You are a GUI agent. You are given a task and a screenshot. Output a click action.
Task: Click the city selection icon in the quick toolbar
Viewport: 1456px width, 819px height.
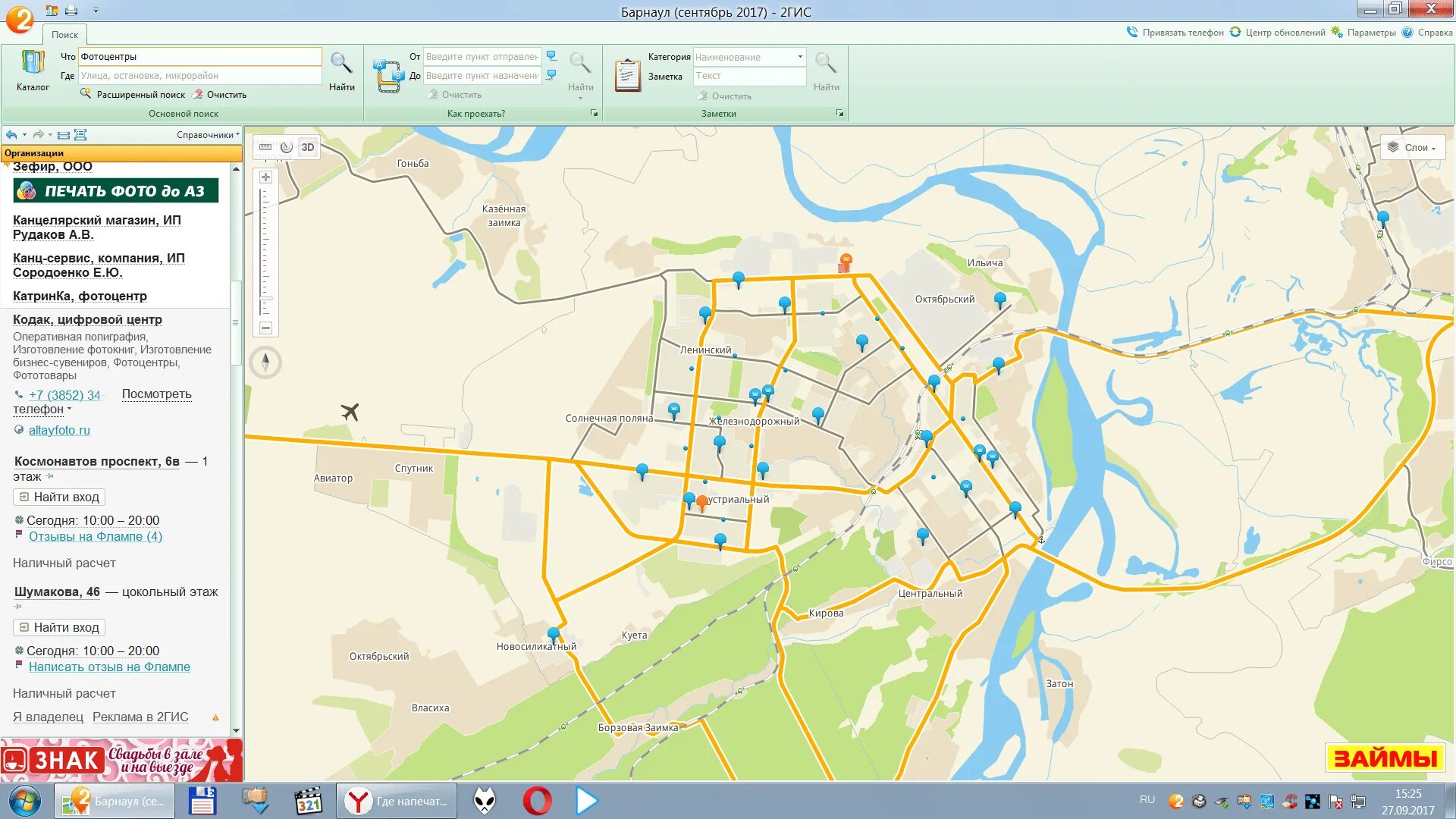[x=52, y=11]
